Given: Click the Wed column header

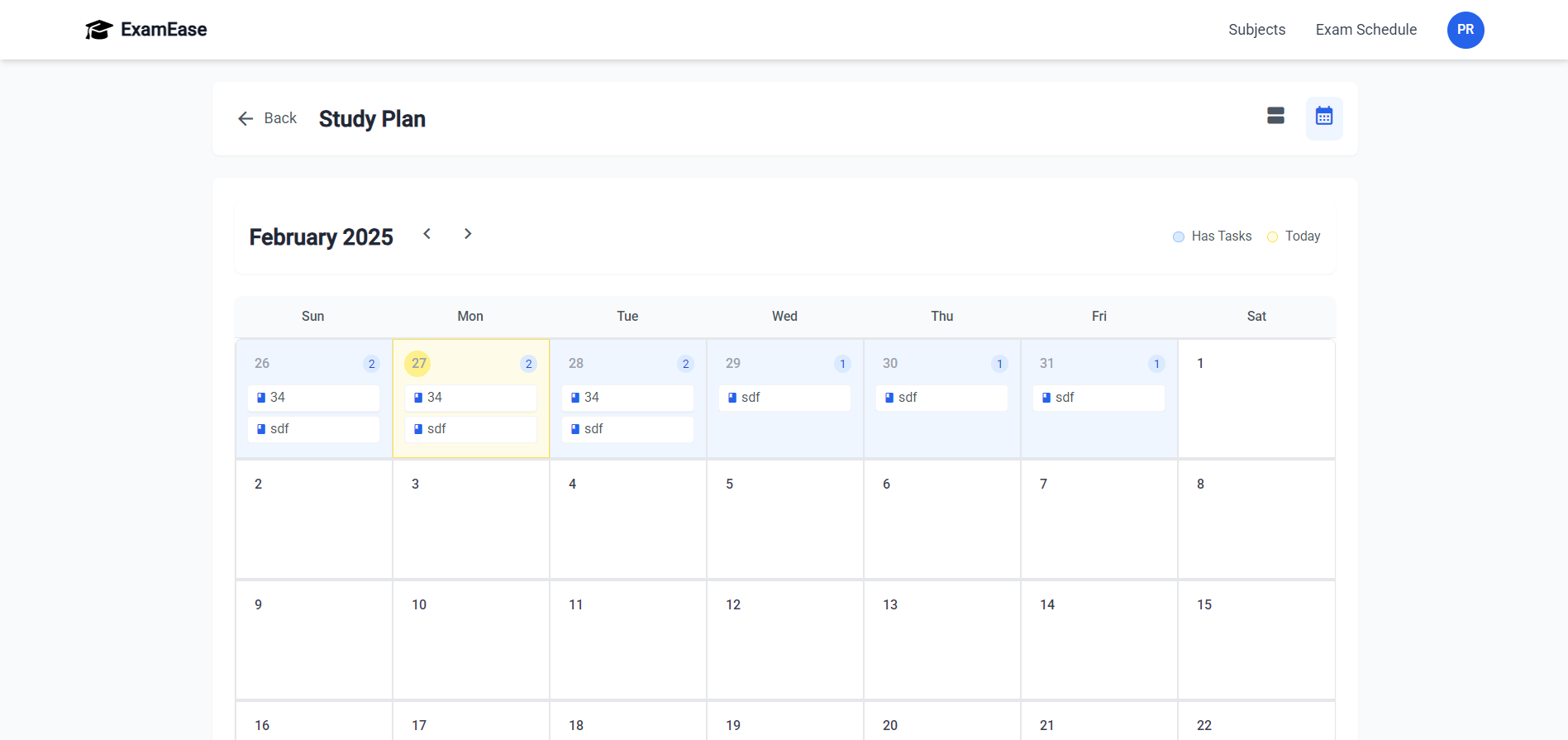Looking at the screenshot, I should (x=784, y=317).
